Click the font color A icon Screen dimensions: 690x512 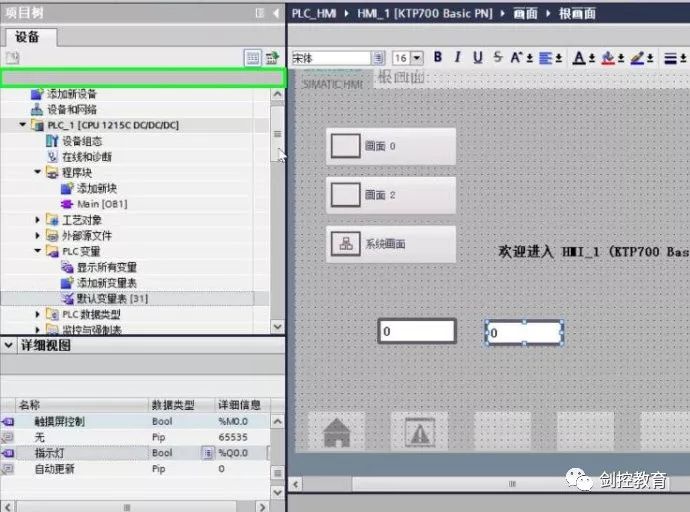pos(579,58)
